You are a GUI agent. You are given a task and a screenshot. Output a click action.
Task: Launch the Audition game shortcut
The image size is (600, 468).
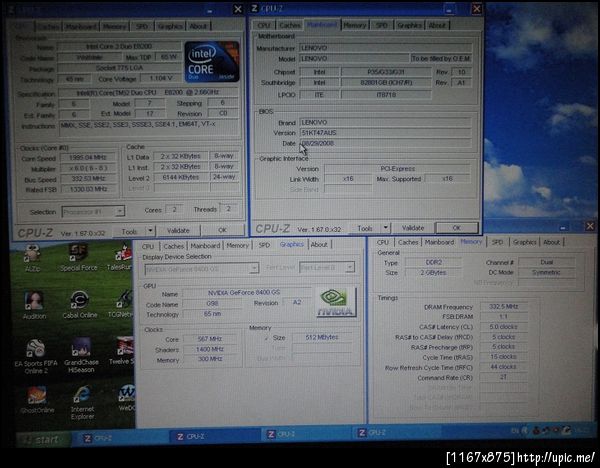(x=34, y=305)
